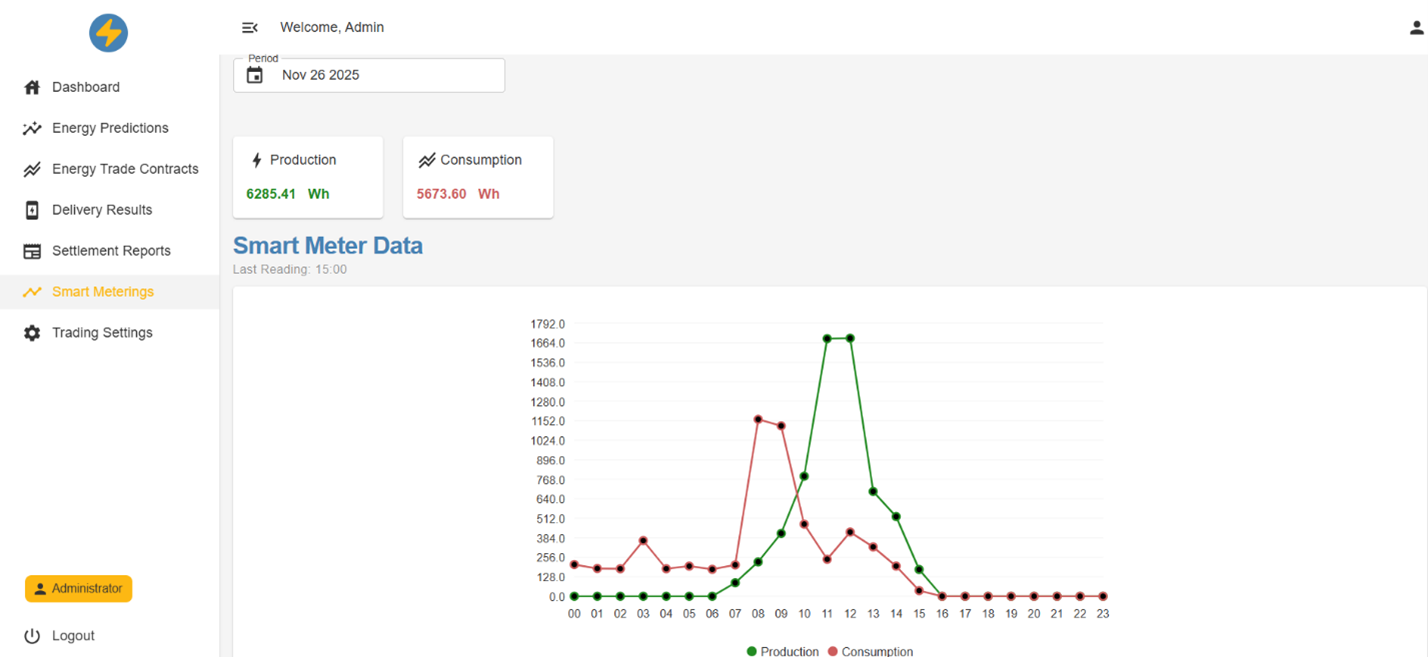Toggle Consumption series in chart legend
The image size is (1428, 657).
869,651
